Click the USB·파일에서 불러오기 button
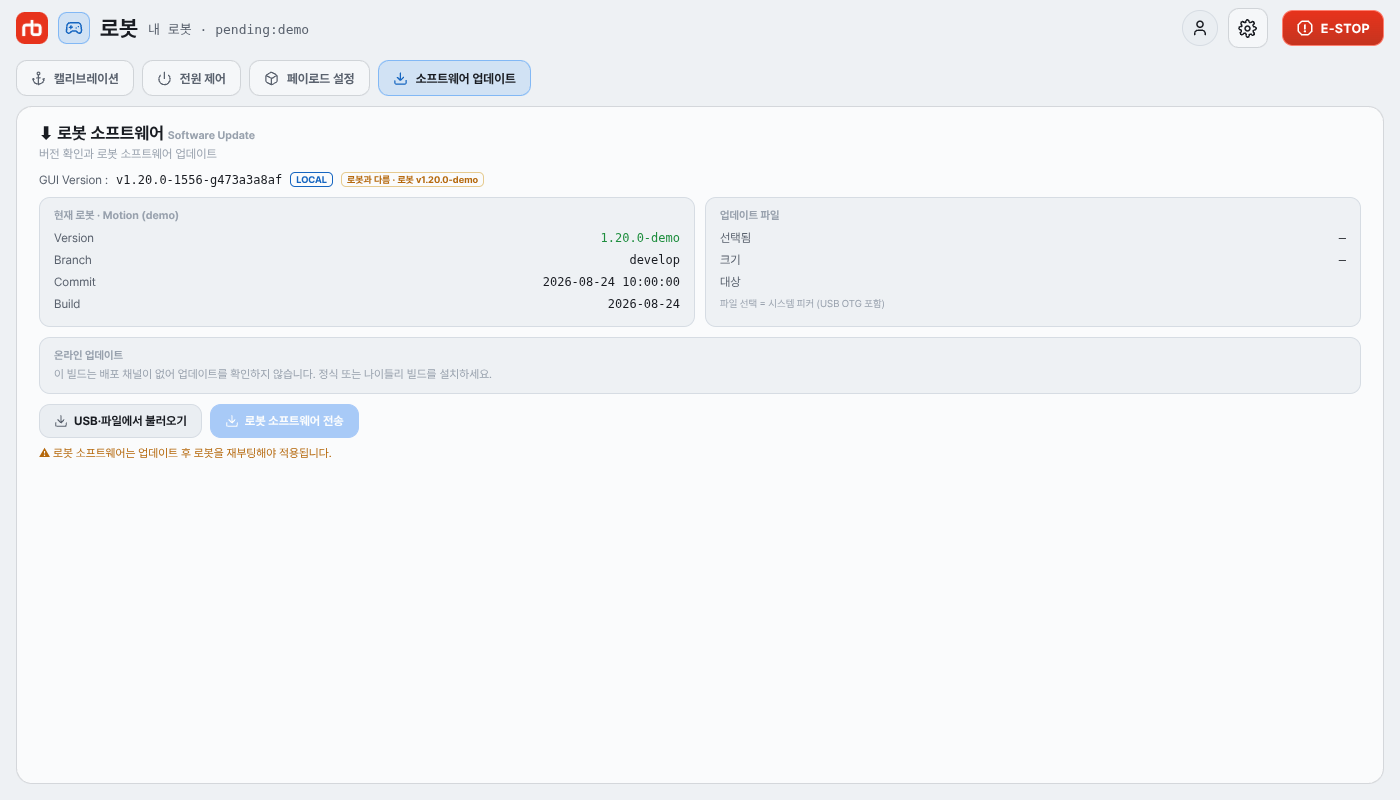1400x800 pixels. 120,421
